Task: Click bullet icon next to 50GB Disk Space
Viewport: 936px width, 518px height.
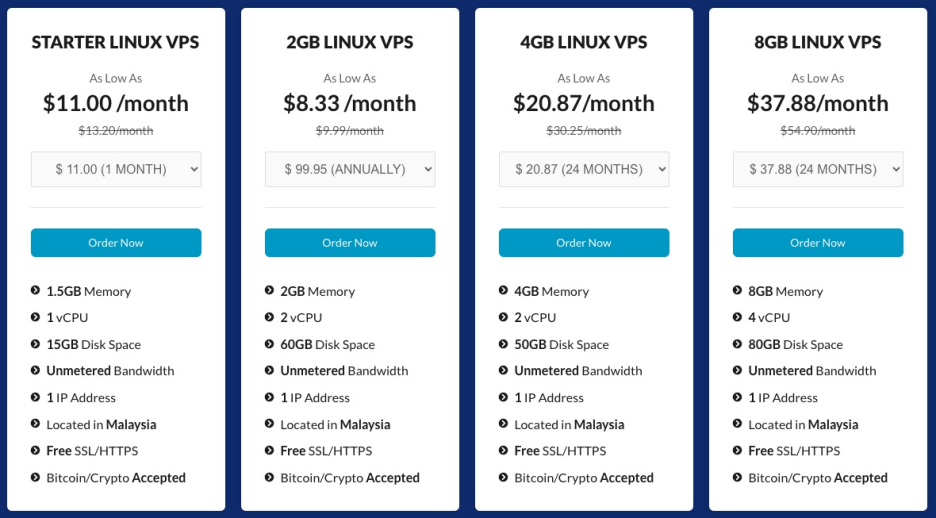Action: (x=503, y=344)
